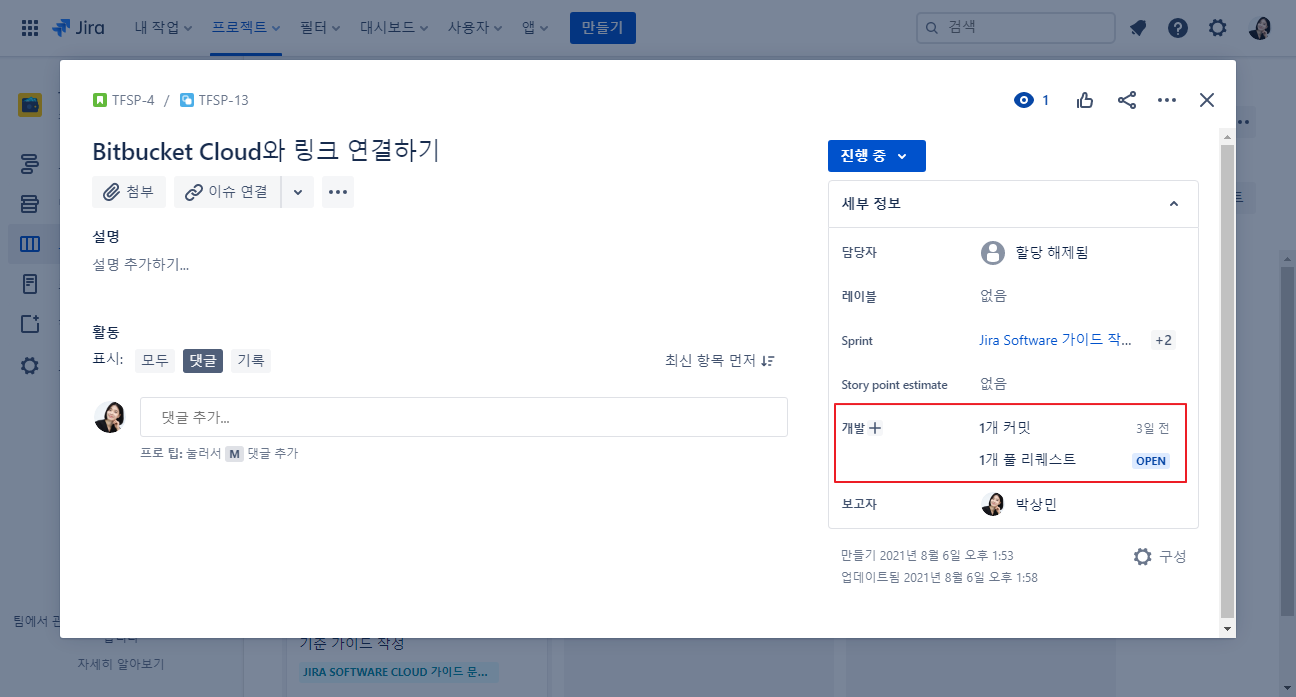
Task: Open project settings gear in the left sidebar
Action: coord(30,366)
